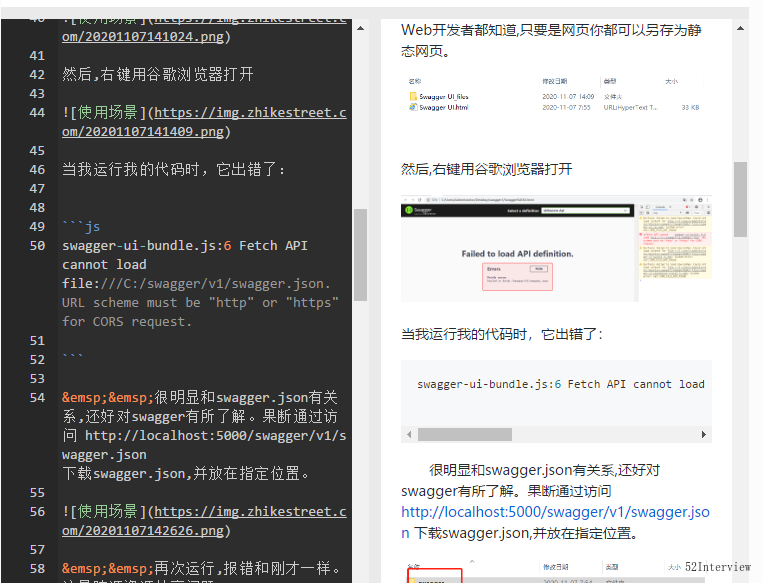
Task: Click the preview pane scrollbar up arrow
Action: 740,28
